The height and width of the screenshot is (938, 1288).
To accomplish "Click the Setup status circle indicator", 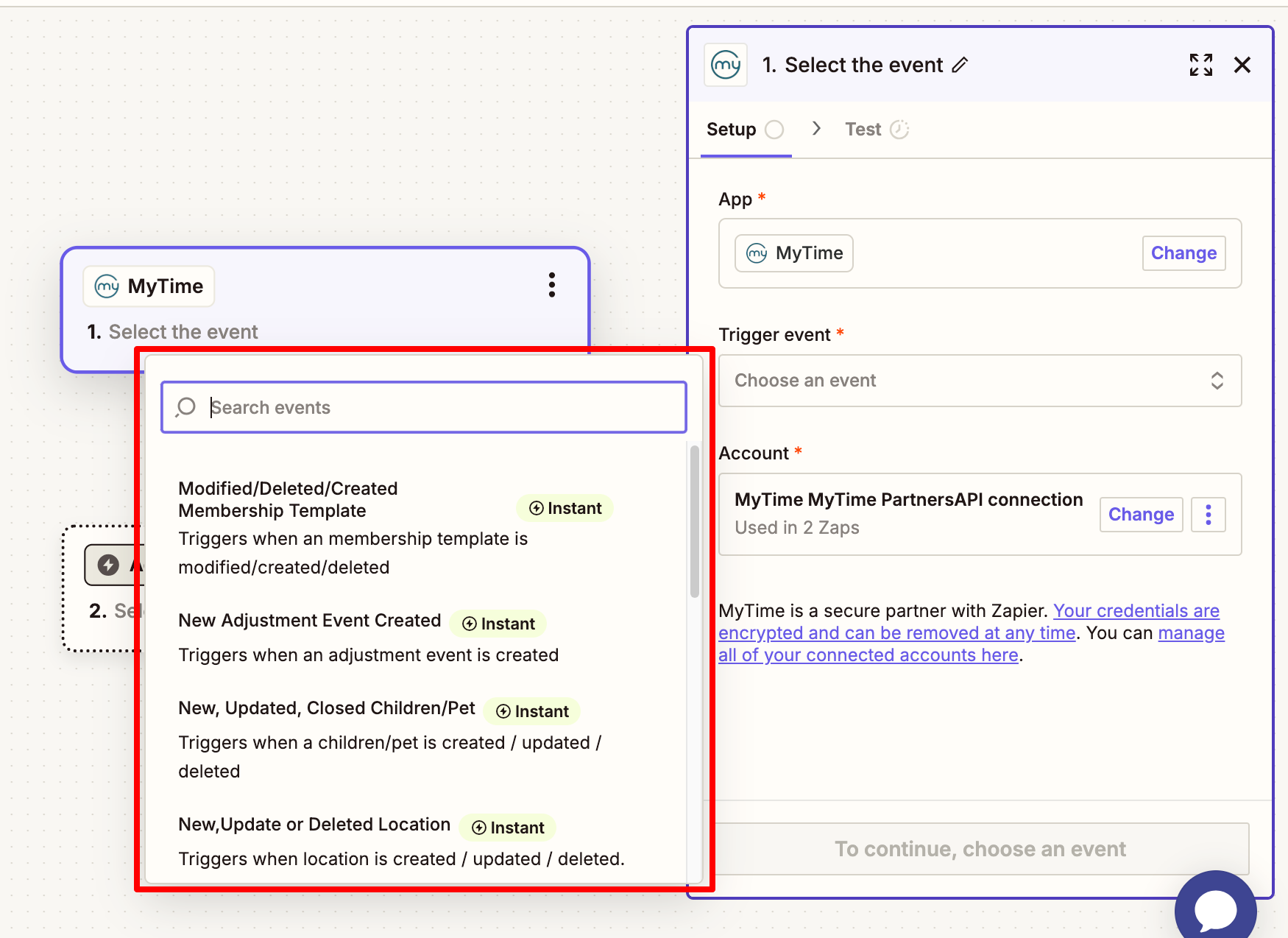I will click(x=774, y=130).
